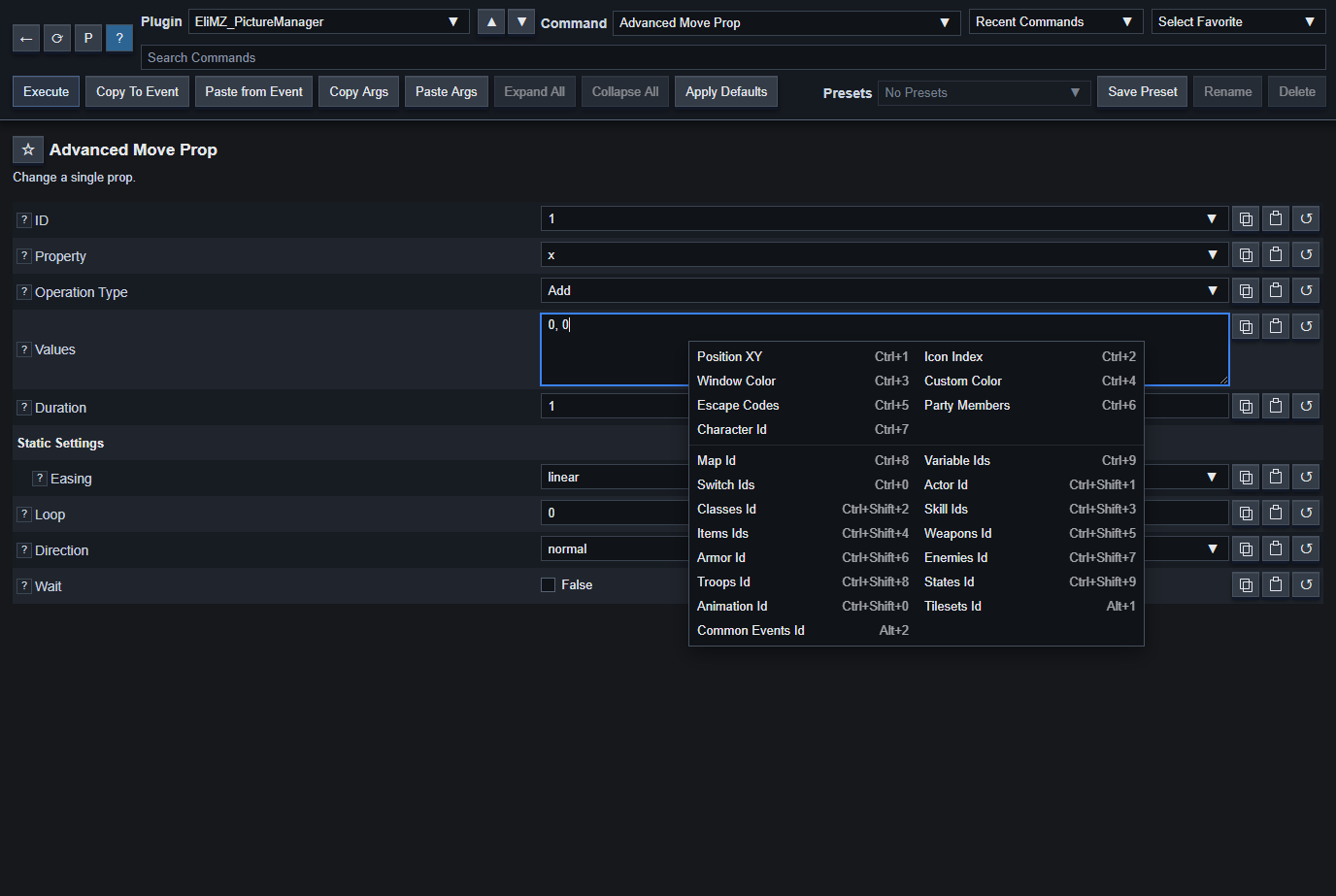This screenshot has width=1336, height=896.
Task: Open the Command dropdown
Action: 786,22
